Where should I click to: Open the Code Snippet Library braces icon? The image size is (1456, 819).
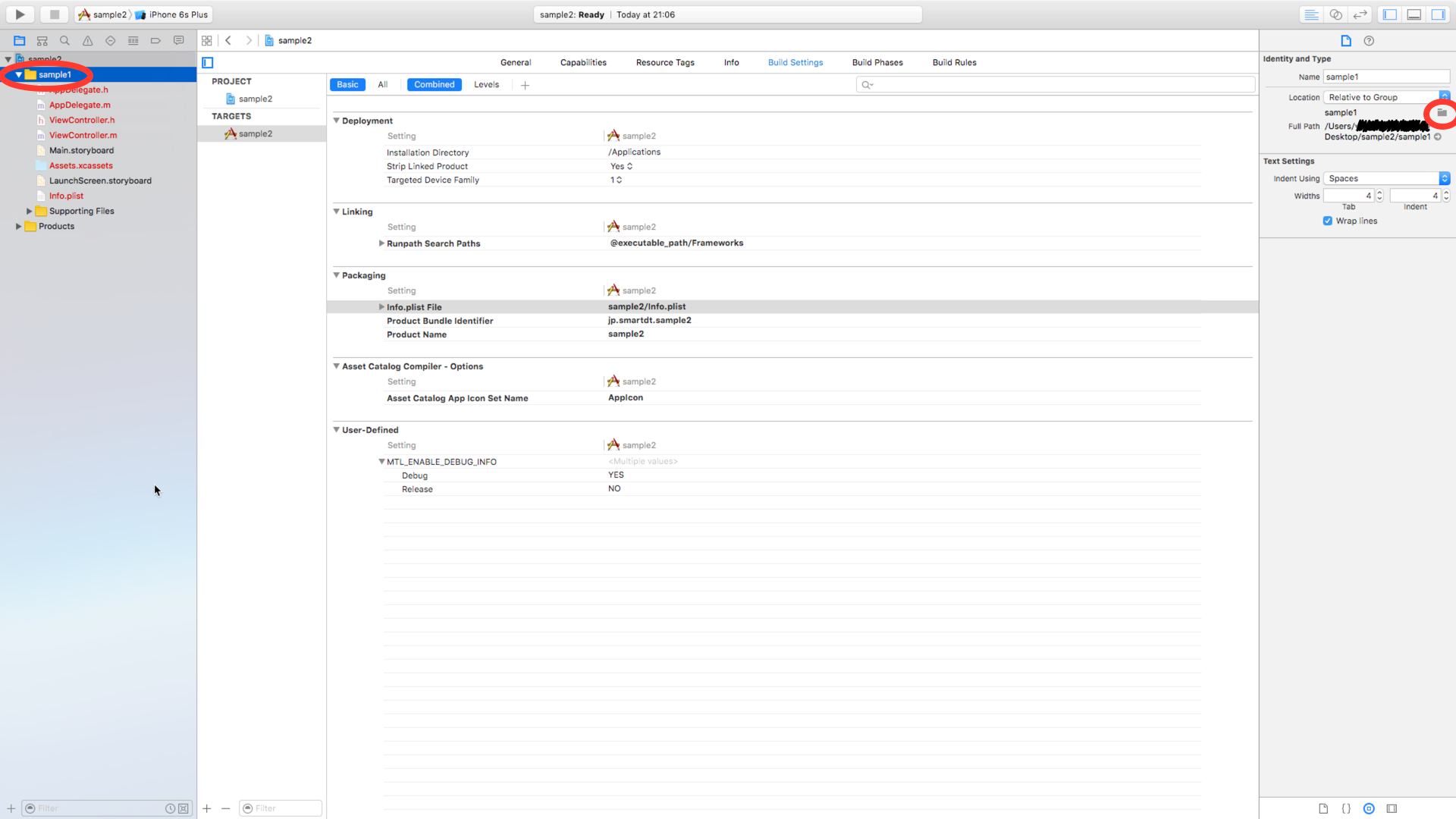pyautogui.click(x=1347, y=808)
